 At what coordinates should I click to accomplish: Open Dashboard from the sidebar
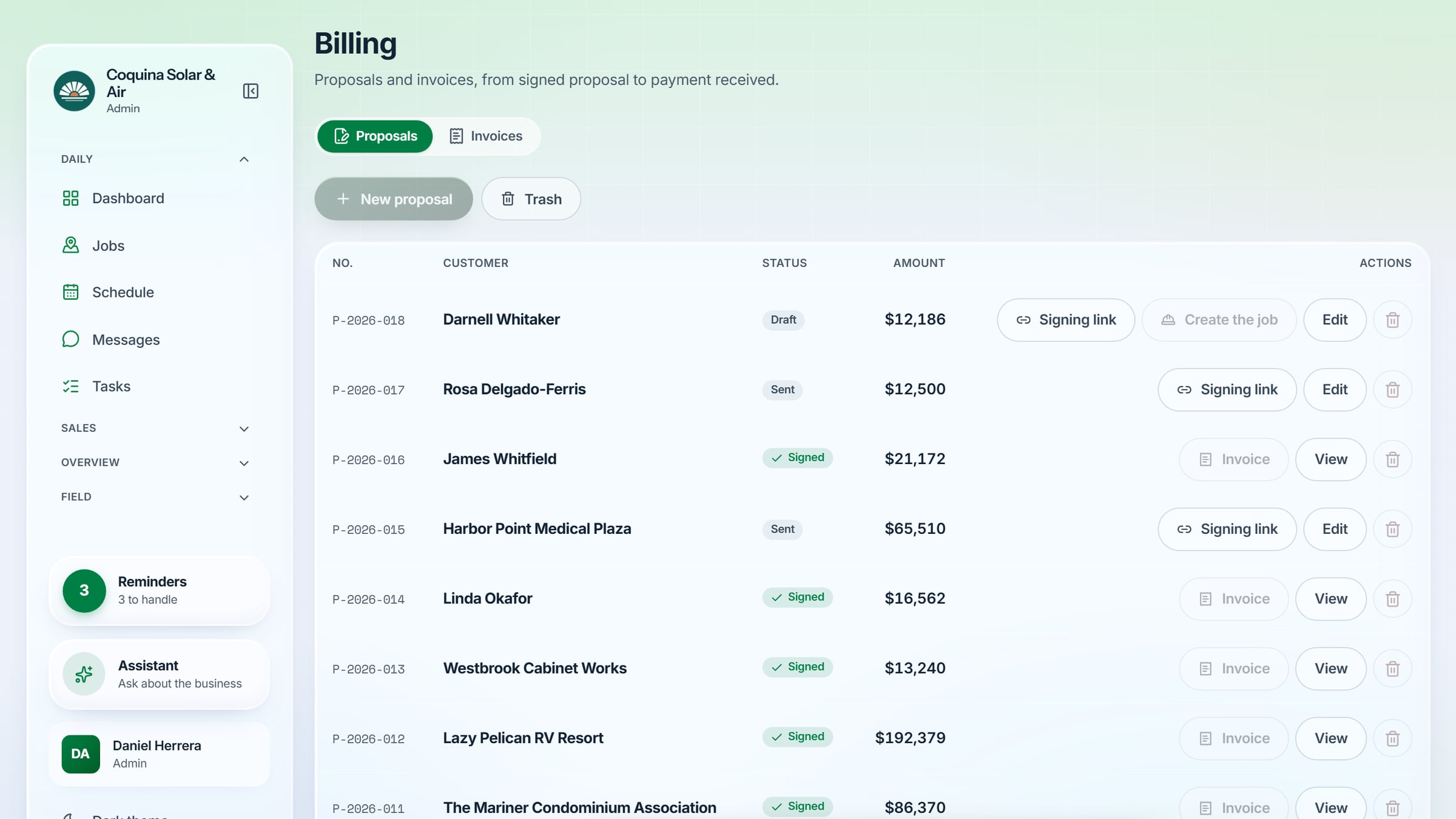159,198
